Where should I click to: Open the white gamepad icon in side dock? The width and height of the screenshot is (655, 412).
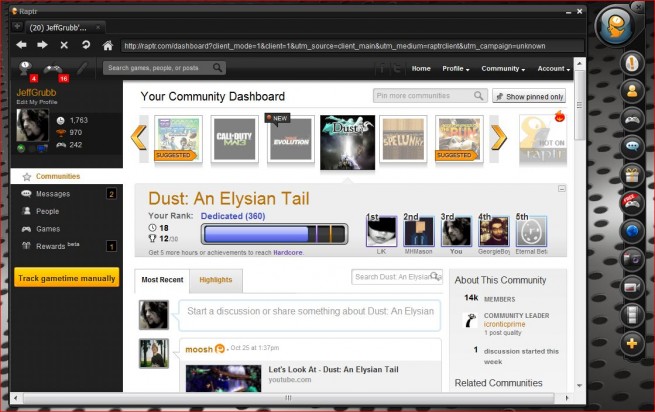pos(632,120)
